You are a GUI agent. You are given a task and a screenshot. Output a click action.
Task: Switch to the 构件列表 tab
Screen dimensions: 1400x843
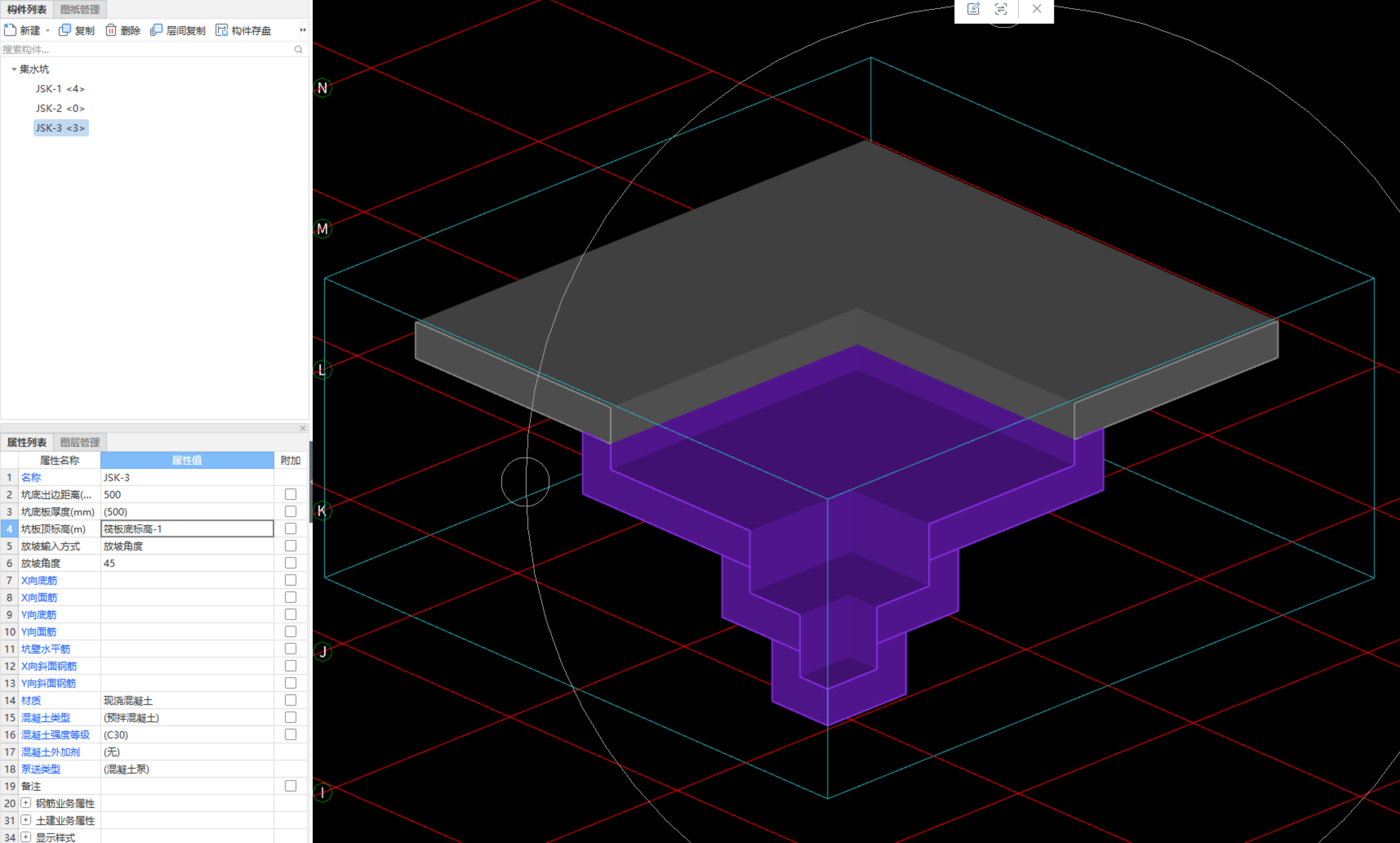(27, 9)
